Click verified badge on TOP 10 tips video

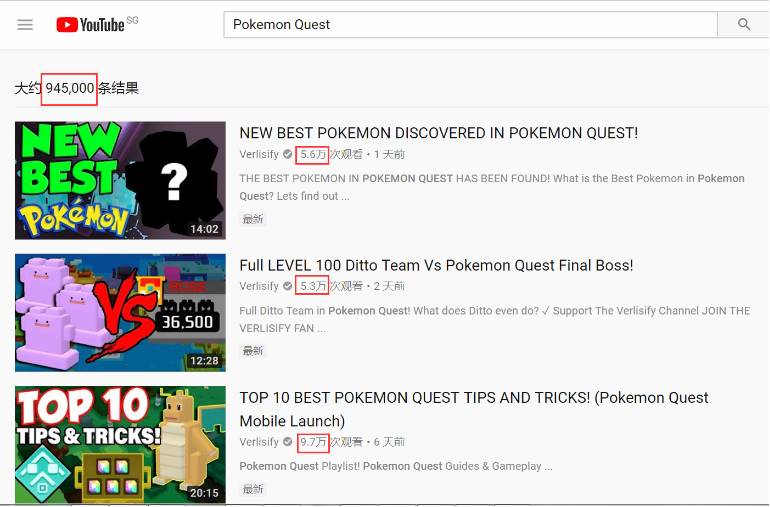[x=288, y=442]
